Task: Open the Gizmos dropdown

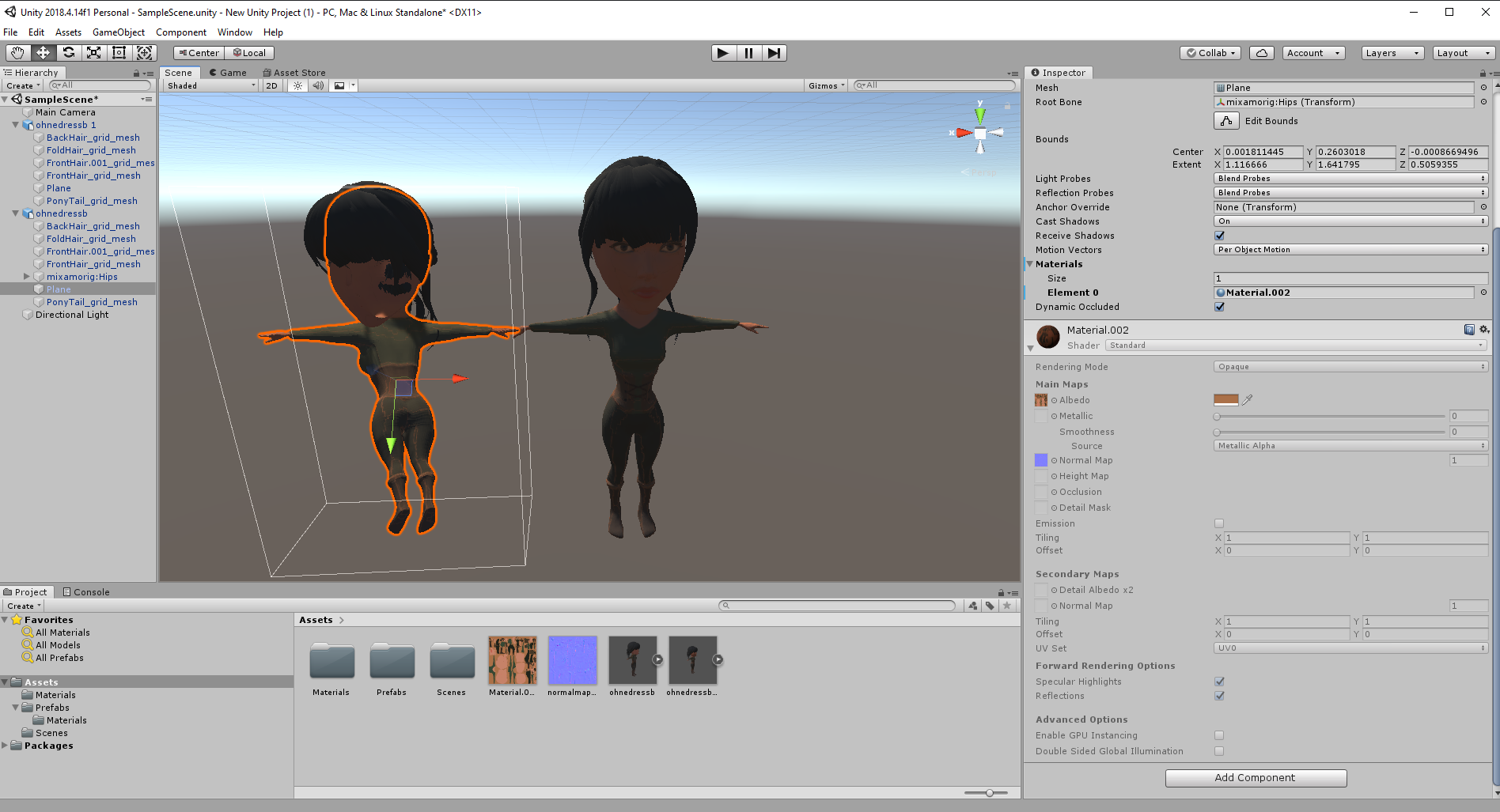Action: point(827,85)
